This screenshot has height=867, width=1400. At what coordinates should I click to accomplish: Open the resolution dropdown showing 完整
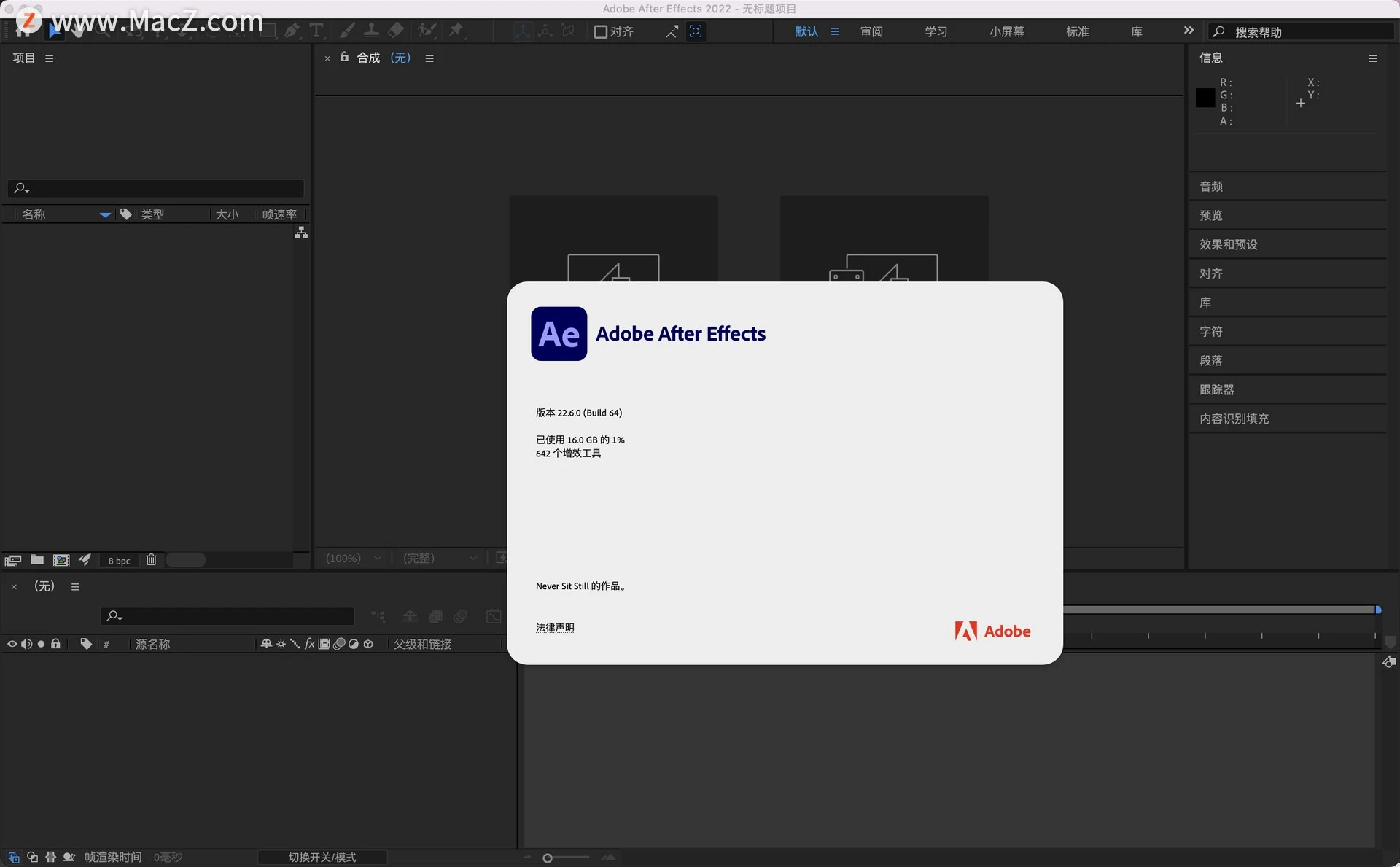[438, 558]
